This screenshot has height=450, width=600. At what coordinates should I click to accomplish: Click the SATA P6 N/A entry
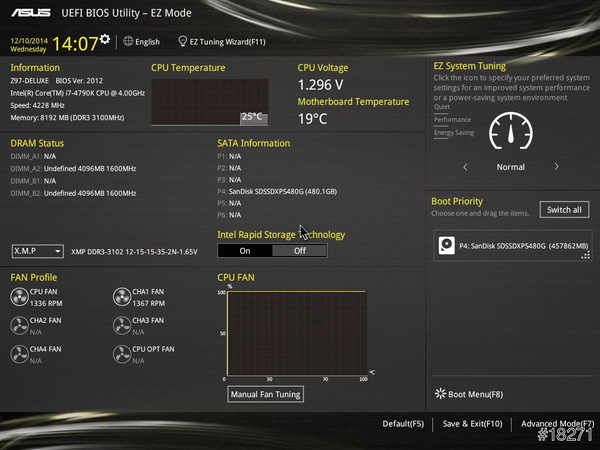(x=229, y=215)
